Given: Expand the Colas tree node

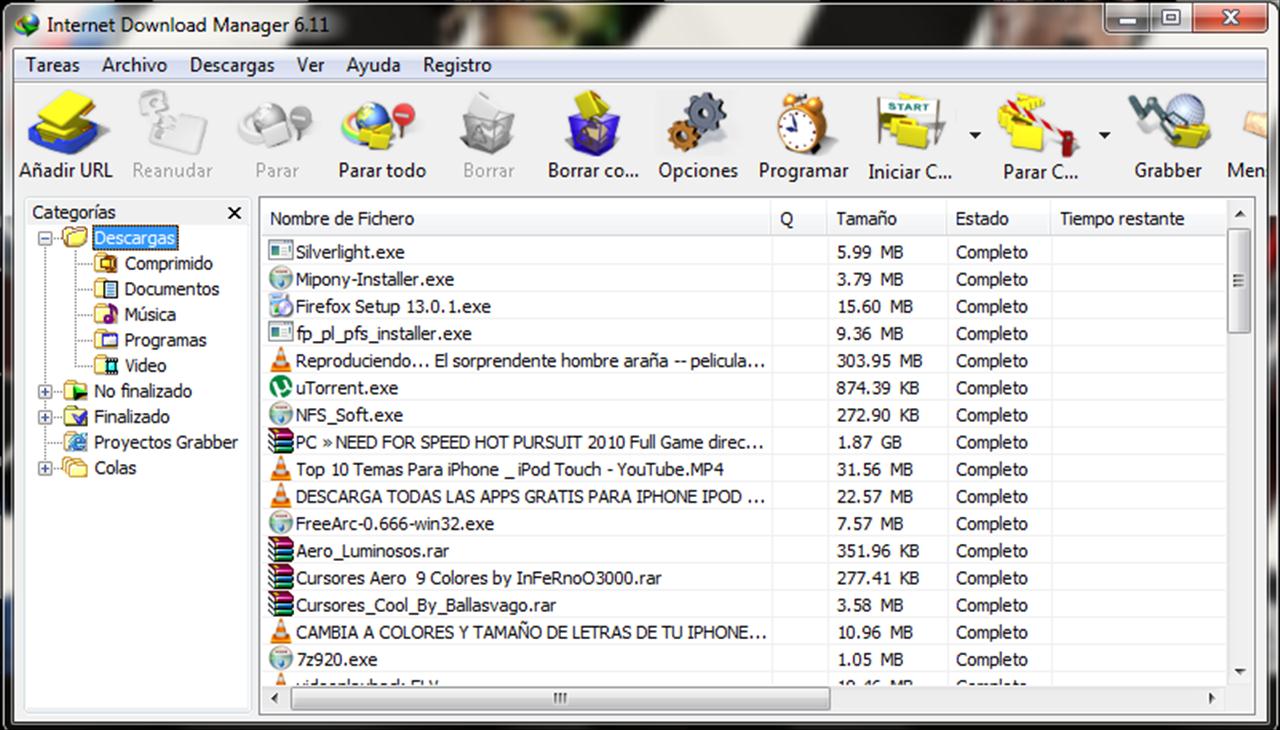Looking at the screenshot, I should (x=45, y=468).
